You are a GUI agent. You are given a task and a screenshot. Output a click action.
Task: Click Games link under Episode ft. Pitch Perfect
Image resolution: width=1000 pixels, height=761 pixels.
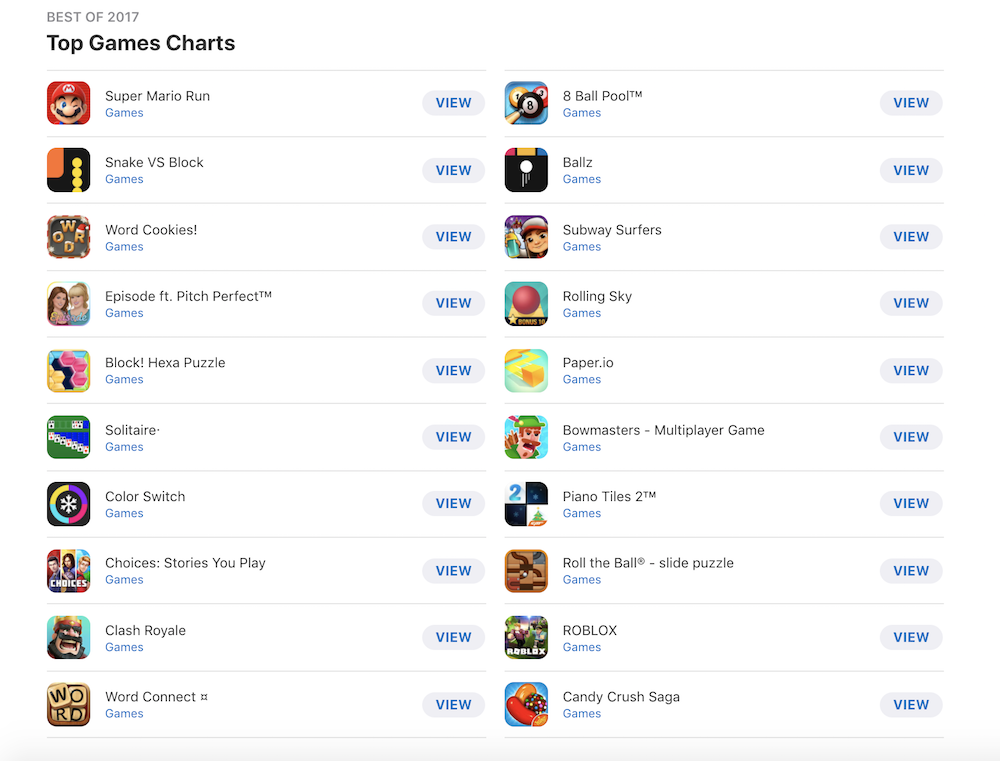click(124, 313)
